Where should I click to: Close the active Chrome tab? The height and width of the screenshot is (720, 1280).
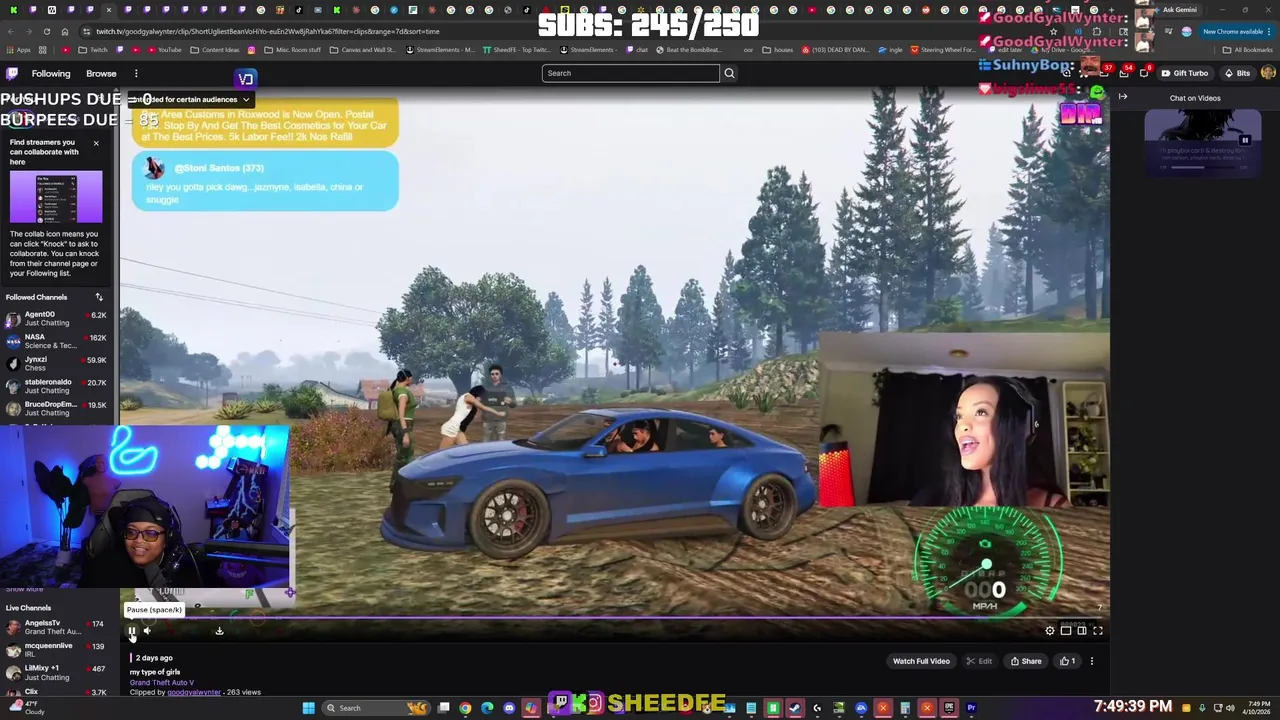[x=108, y=10]
